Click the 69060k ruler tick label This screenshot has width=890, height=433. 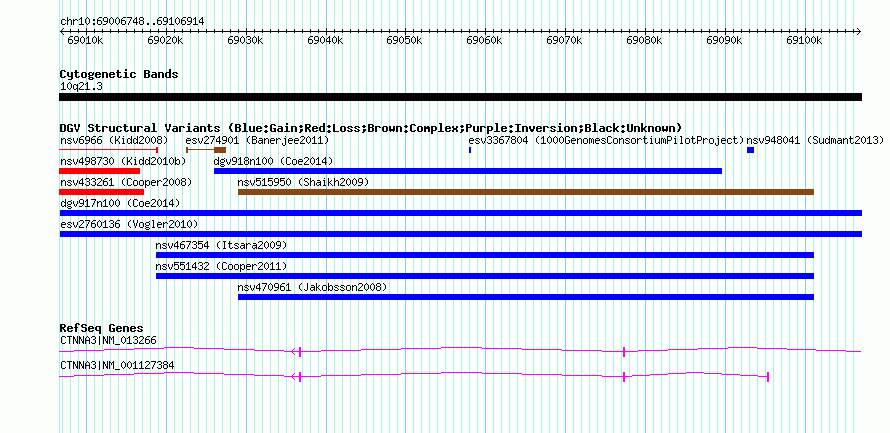(x=484, y=41)
